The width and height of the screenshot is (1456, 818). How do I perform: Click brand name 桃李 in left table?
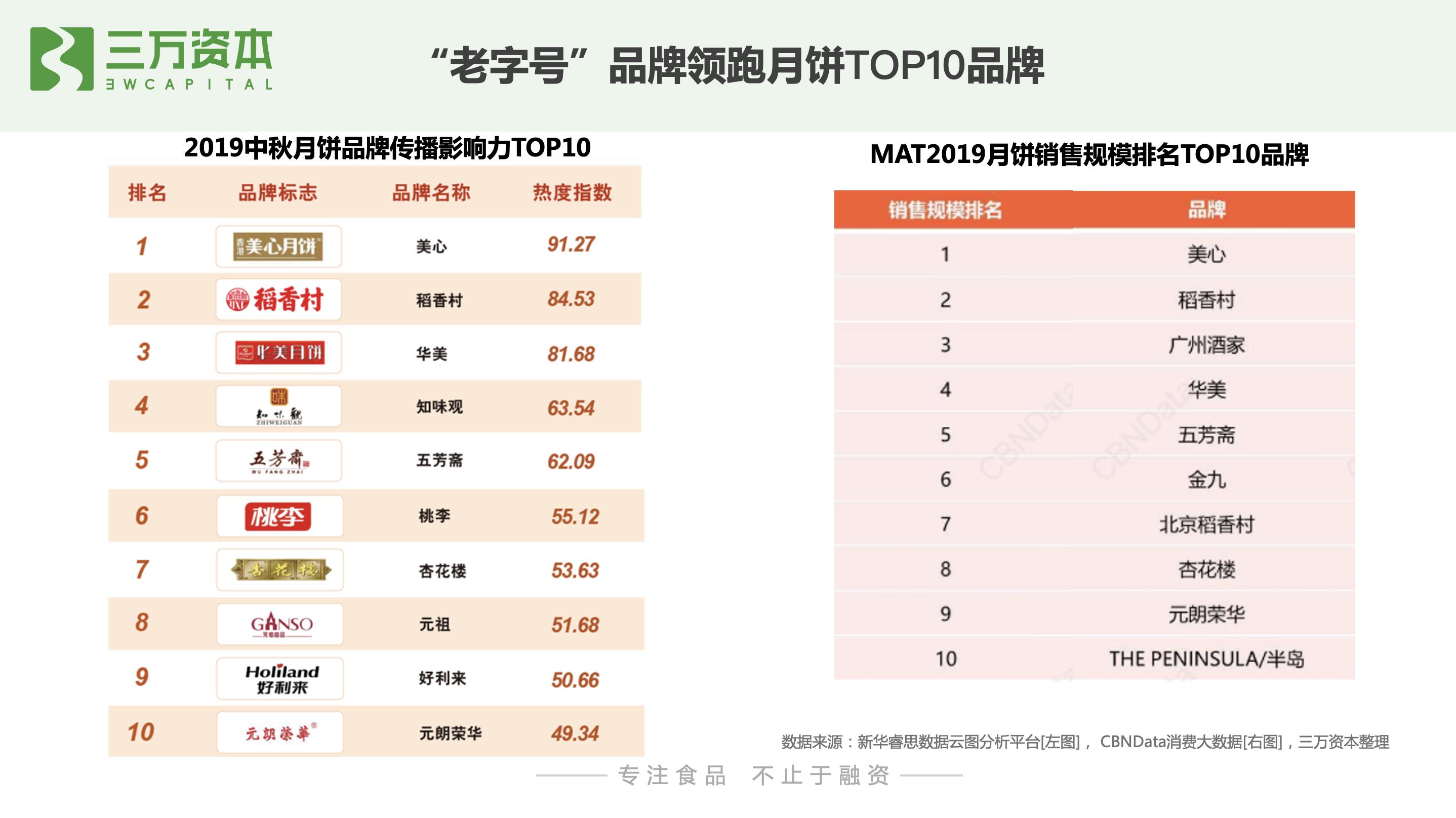point(435,516)
